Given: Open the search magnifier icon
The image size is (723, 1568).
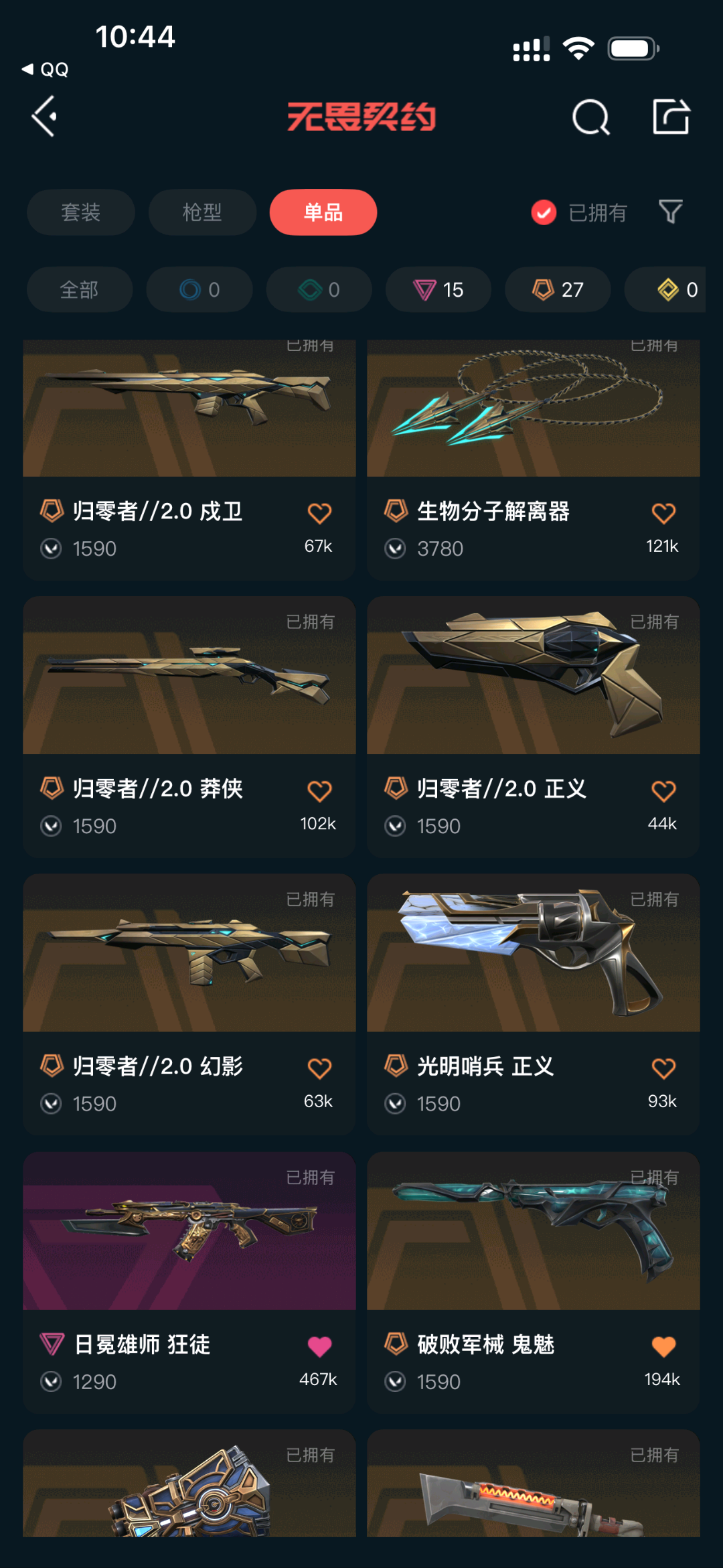Looking at the screenshot, I should [591, 117].
